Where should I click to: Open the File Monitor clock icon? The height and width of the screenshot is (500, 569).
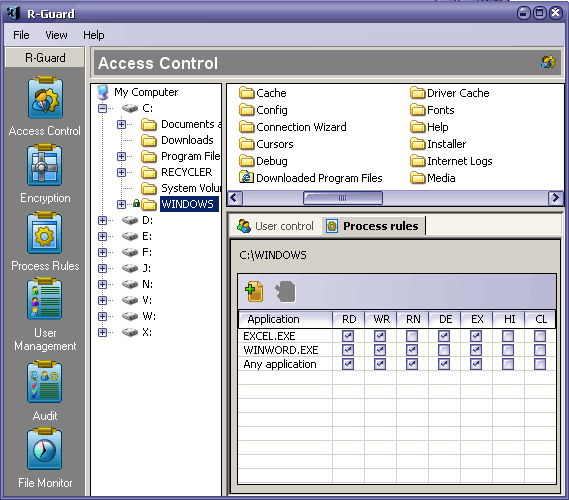coord(45,449)
